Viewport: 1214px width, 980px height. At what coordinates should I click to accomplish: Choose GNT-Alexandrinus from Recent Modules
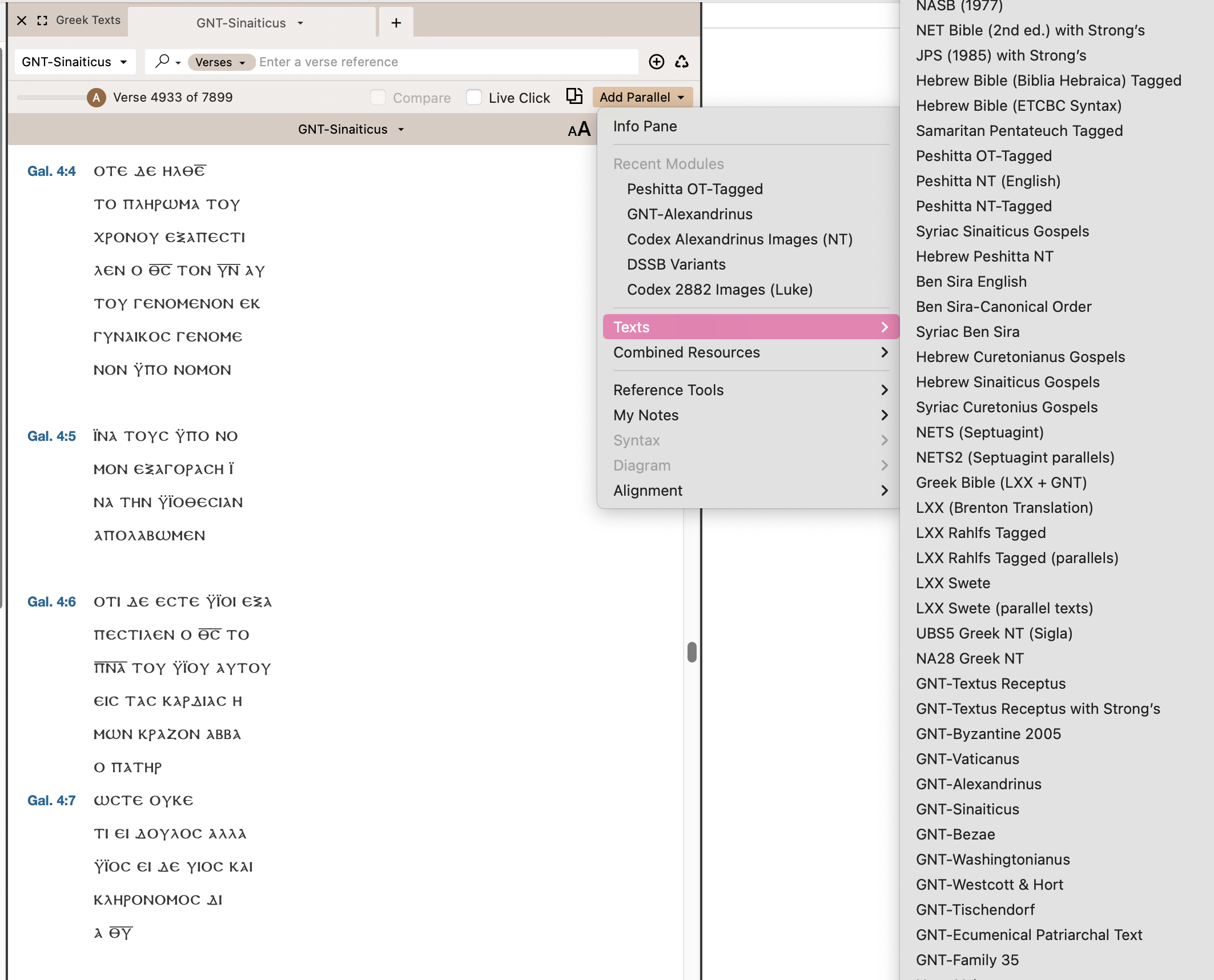(x=690, y=214)
